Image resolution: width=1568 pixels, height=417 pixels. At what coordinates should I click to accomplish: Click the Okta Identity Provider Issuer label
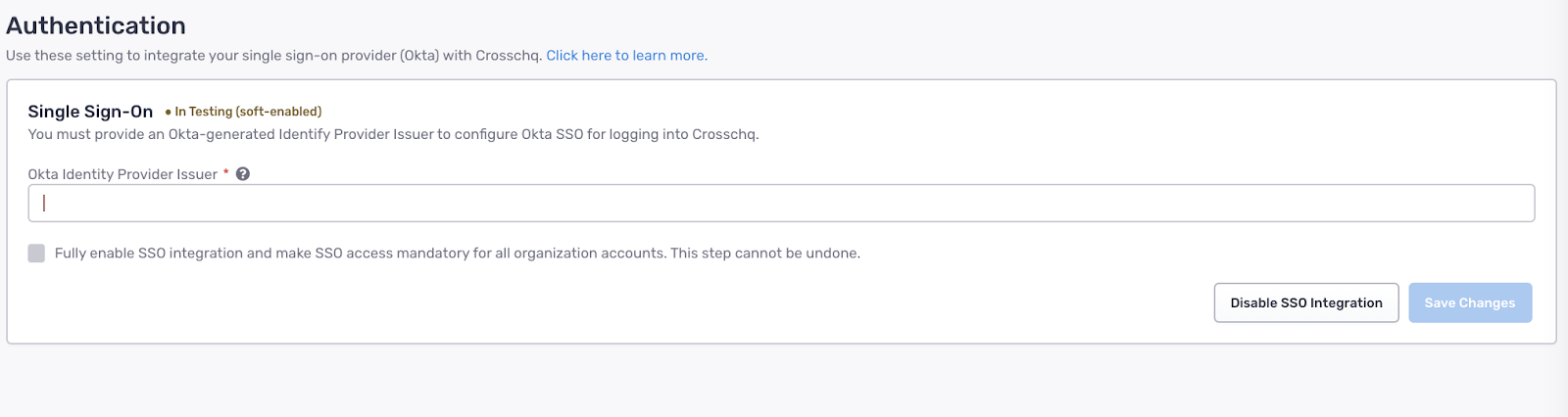[x=122, y=174]
